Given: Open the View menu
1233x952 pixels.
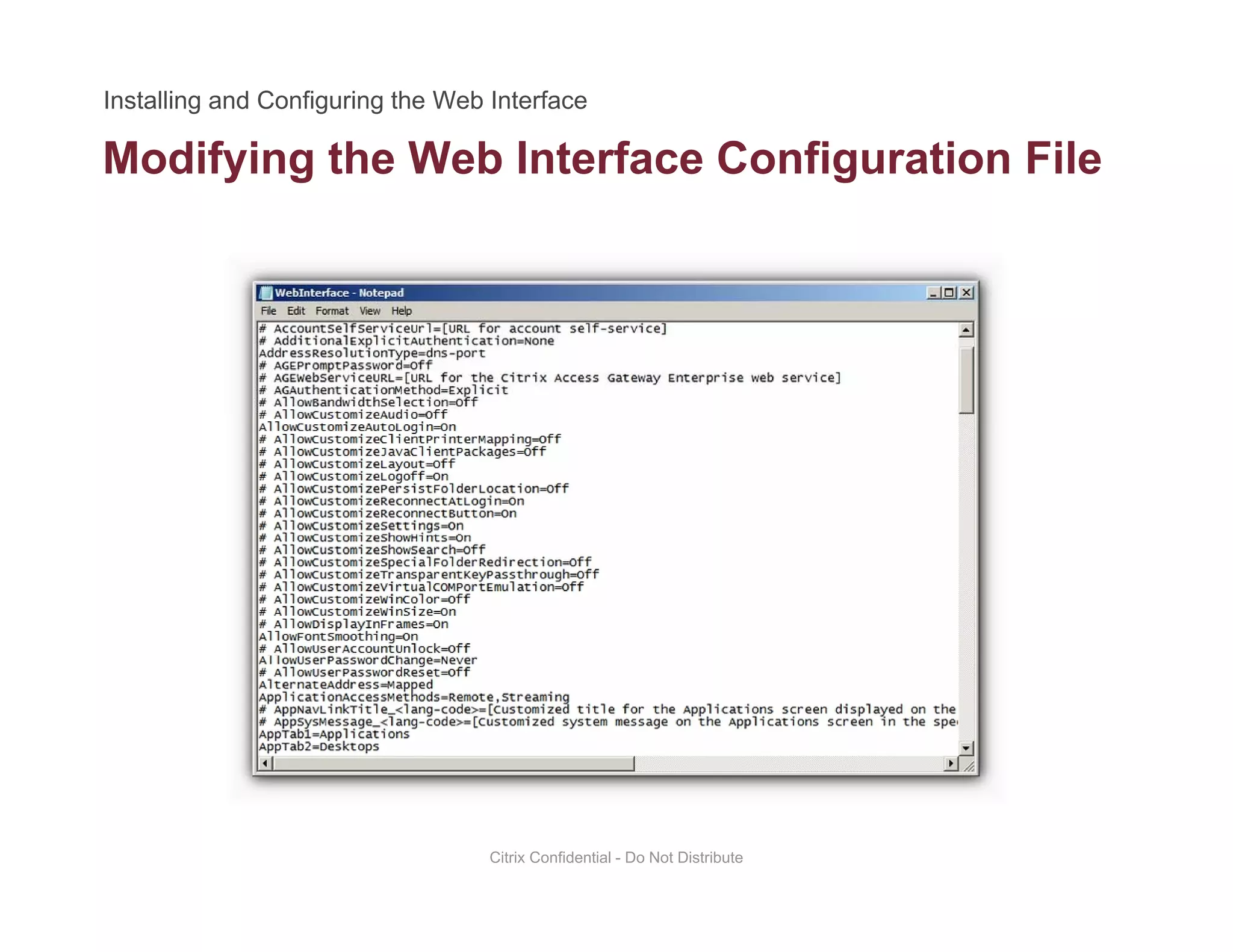Looking at the screenshot, I should (x=370, y=311).
